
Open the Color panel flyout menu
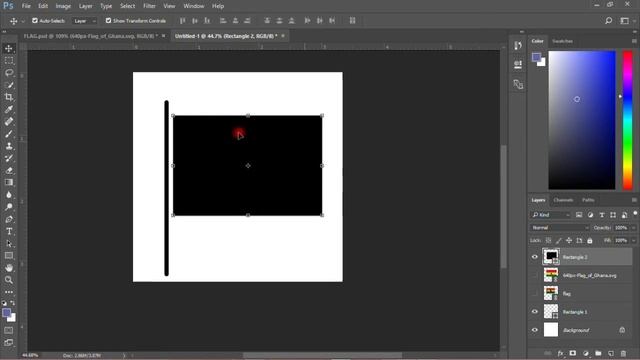634,41
